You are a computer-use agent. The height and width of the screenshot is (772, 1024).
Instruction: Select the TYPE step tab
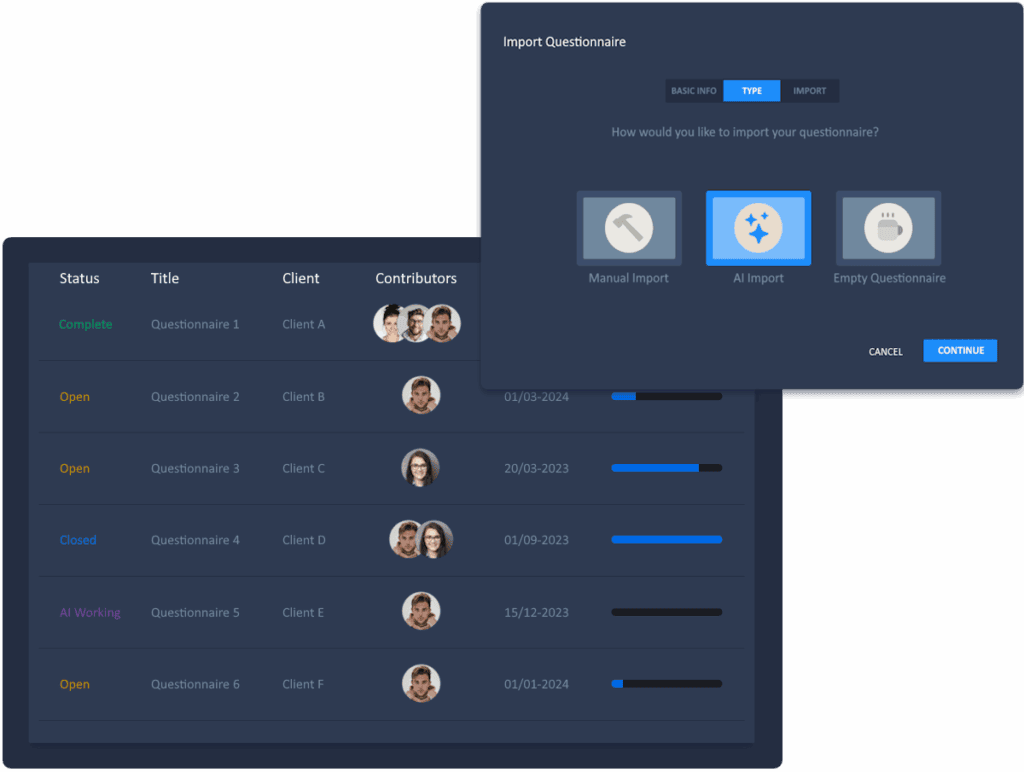pyautogui.click(x=752, y=91)
